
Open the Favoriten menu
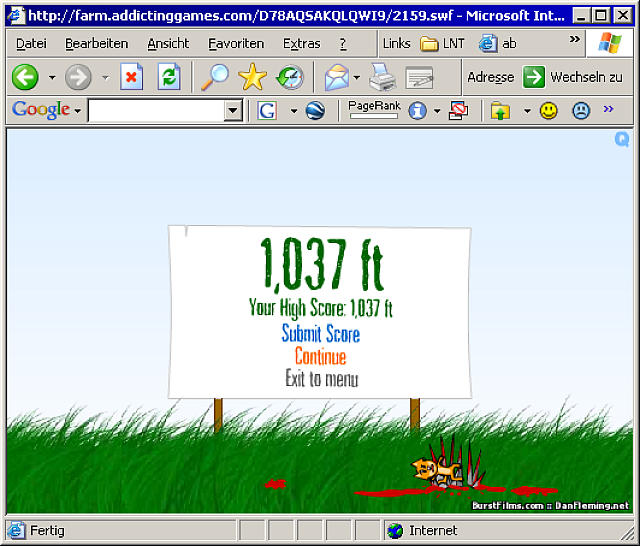pyautogui.click(x=236, y=44)
